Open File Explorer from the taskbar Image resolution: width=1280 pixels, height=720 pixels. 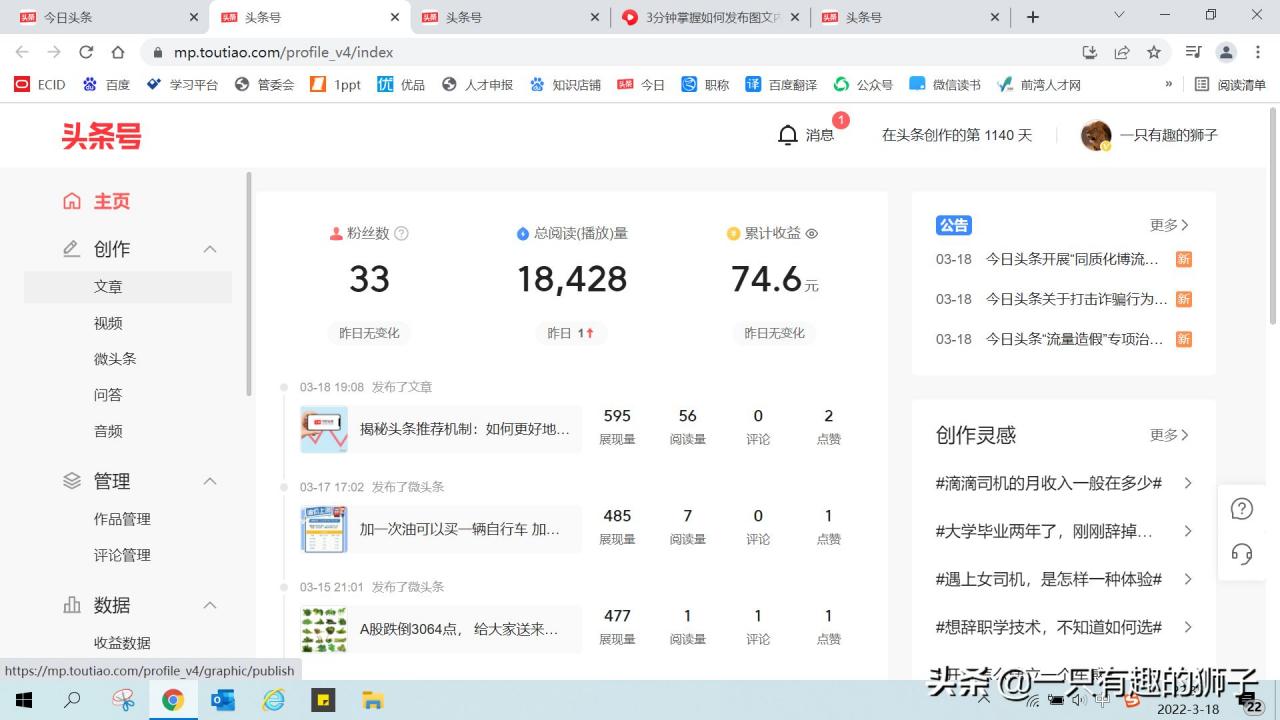(373, 700)
